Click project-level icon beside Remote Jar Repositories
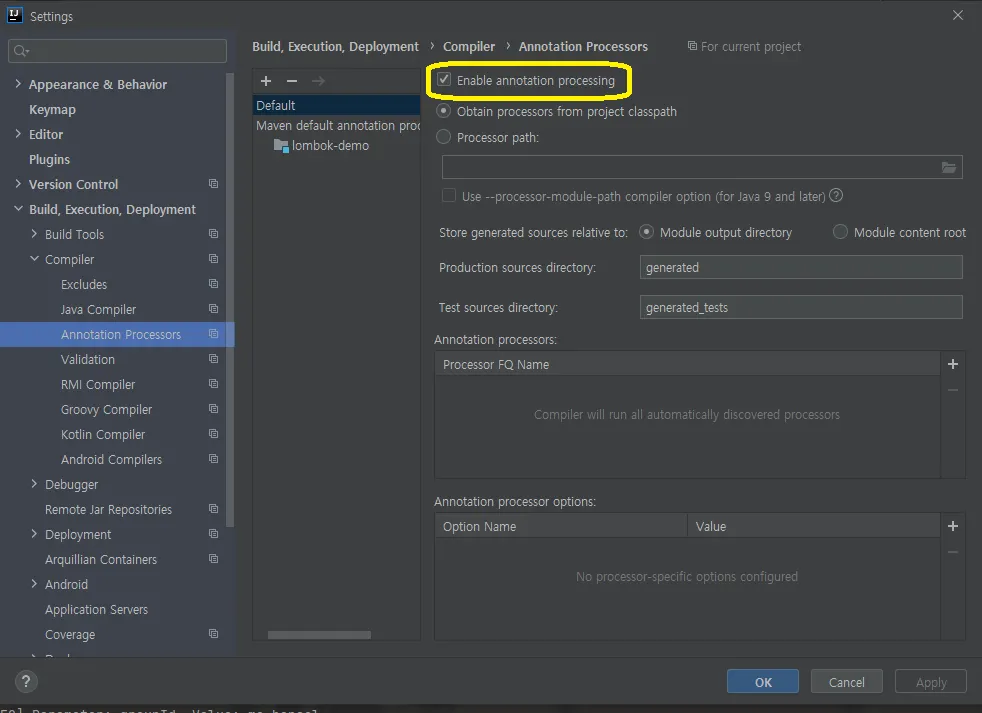The height and width of the screenshot is (713, 982). coord(214,509)
